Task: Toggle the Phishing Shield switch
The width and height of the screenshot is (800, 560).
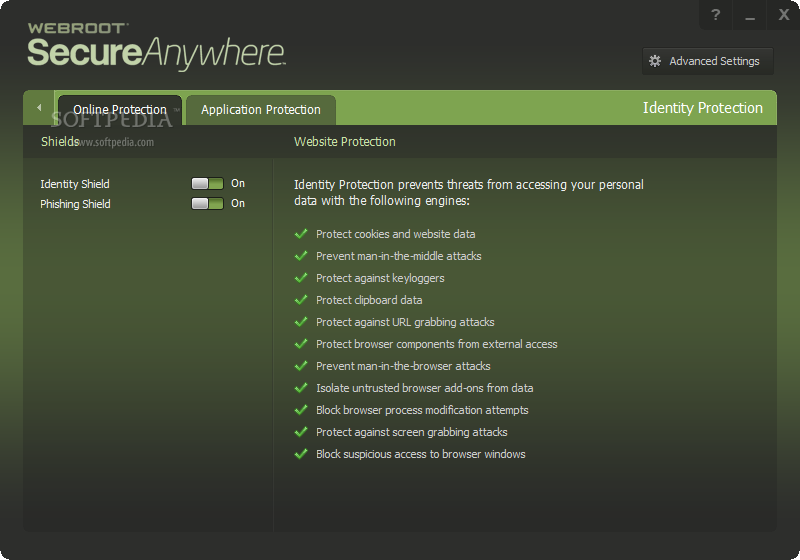Action: (x=207, y=203)
